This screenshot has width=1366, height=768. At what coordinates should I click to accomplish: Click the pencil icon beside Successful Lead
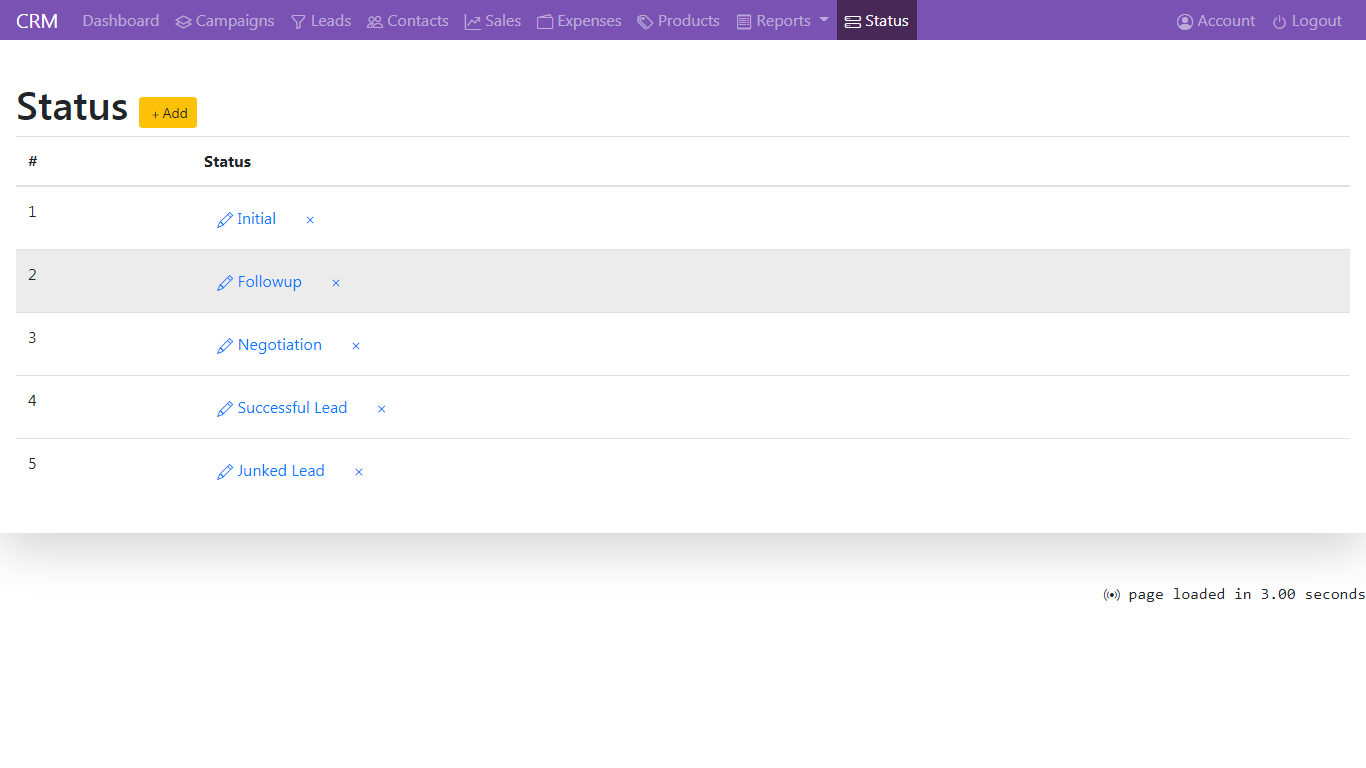225,409
